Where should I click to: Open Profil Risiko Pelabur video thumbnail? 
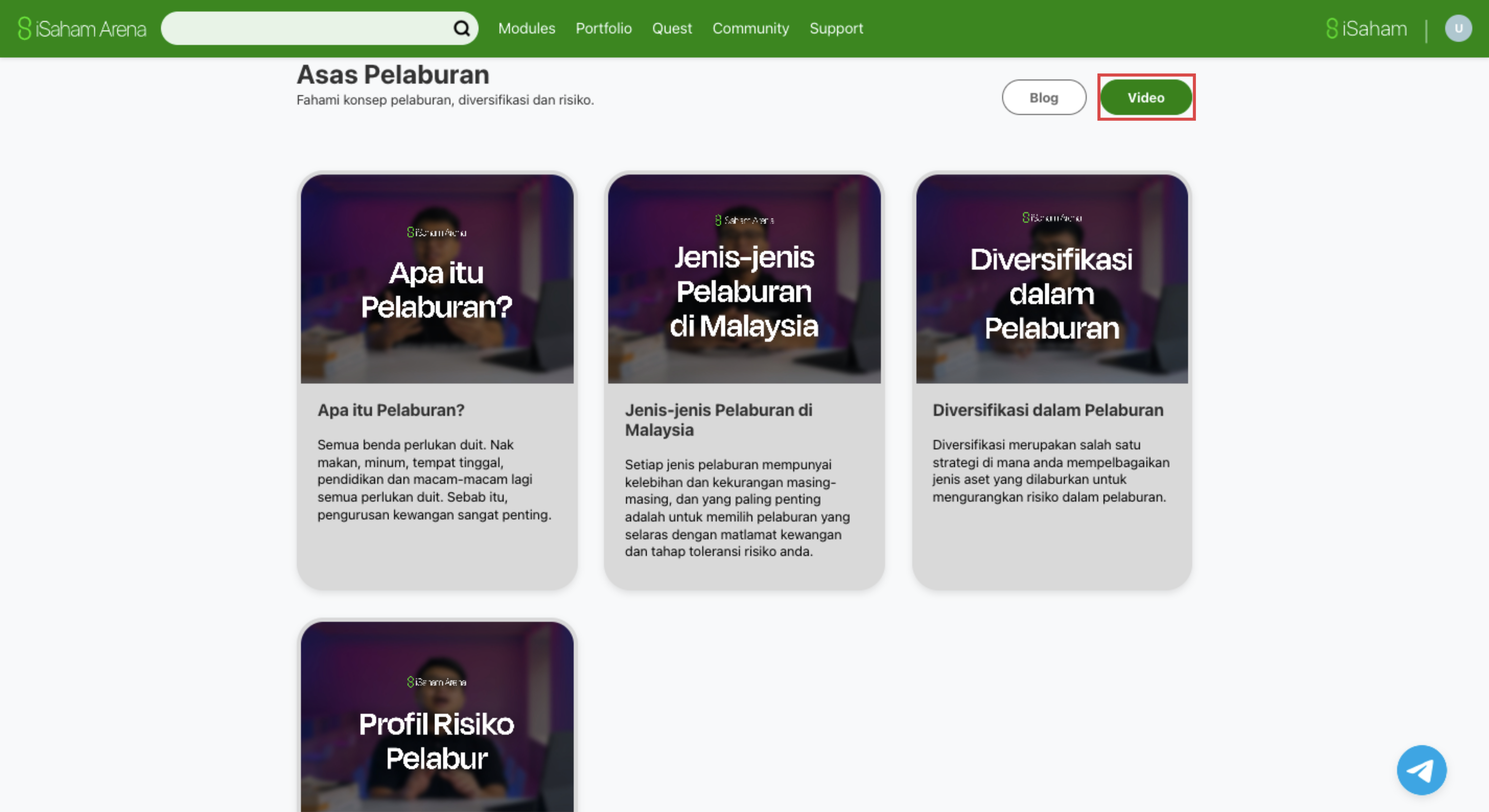pyautogui.click(x=437, y=717)
